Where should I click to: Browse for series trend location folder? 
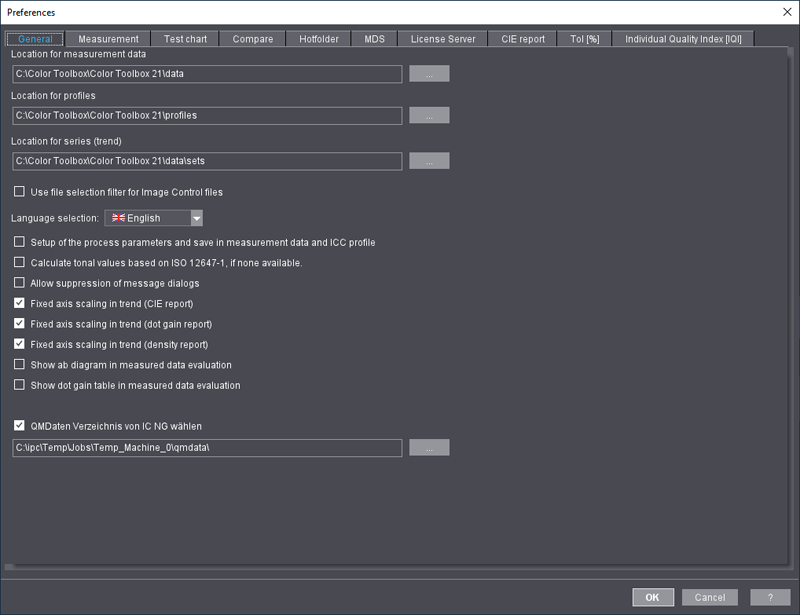coord(429,161)
